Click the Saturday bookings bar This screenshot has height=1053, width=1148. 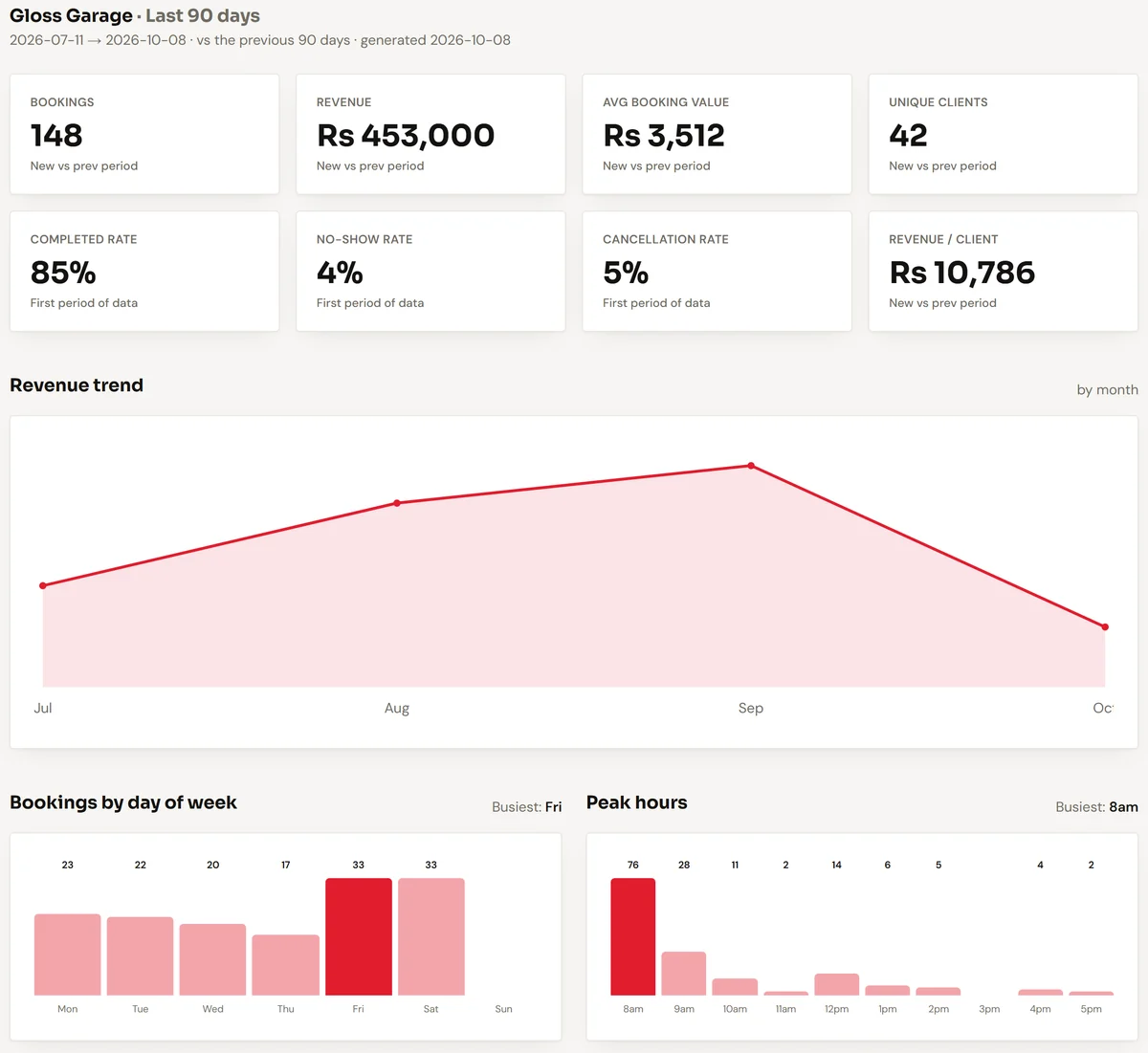[x=431, y=936]
